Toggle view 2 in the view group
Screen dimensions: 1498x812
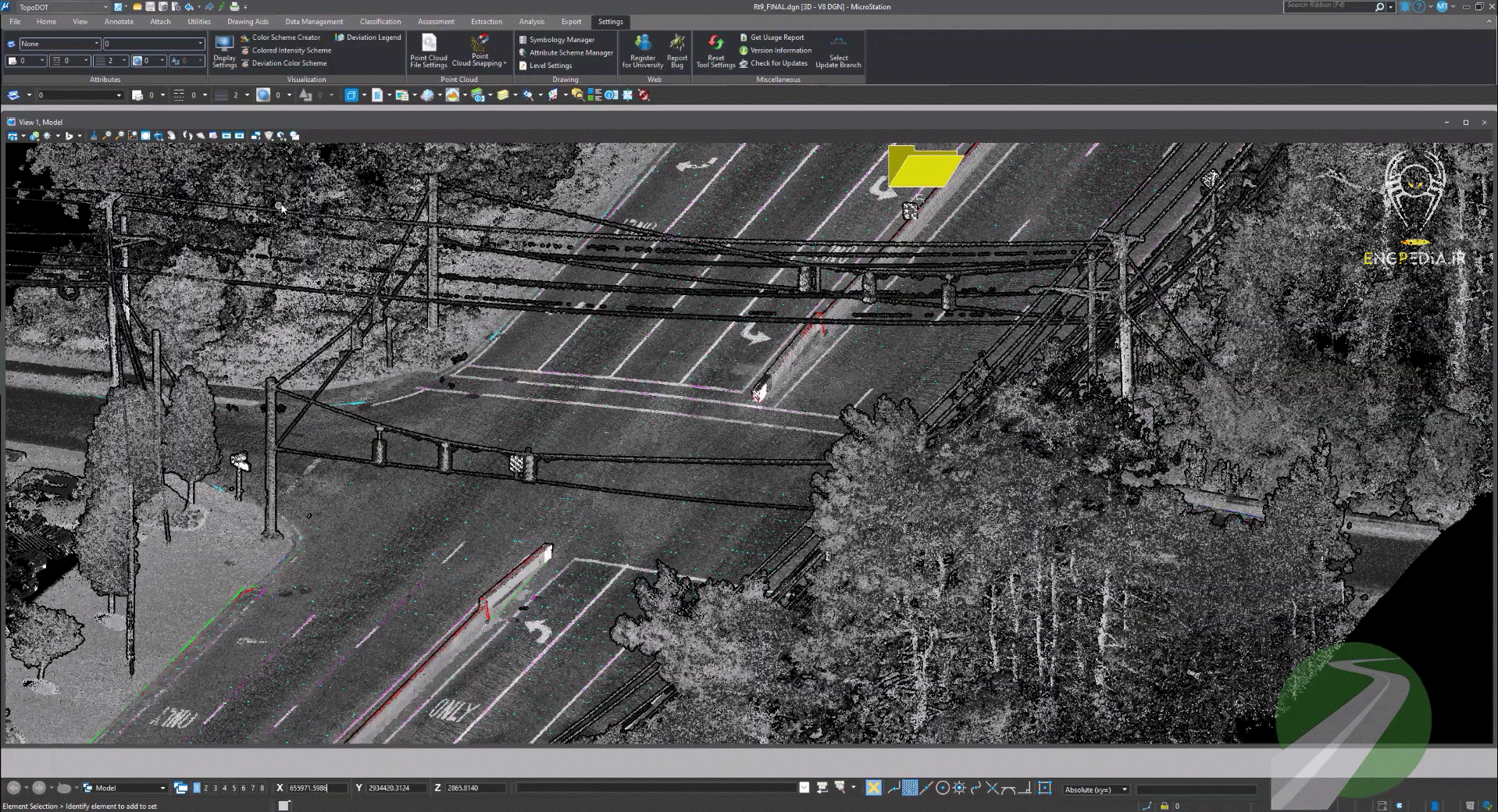coord(206,789)
